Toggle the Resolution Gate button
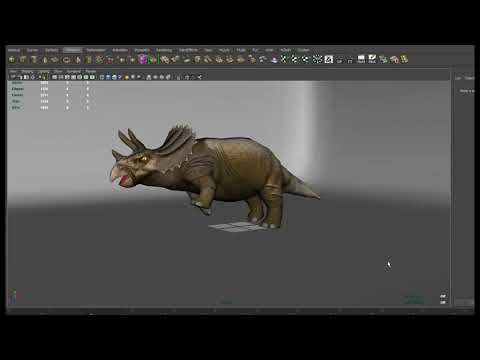 coord(67,77)
